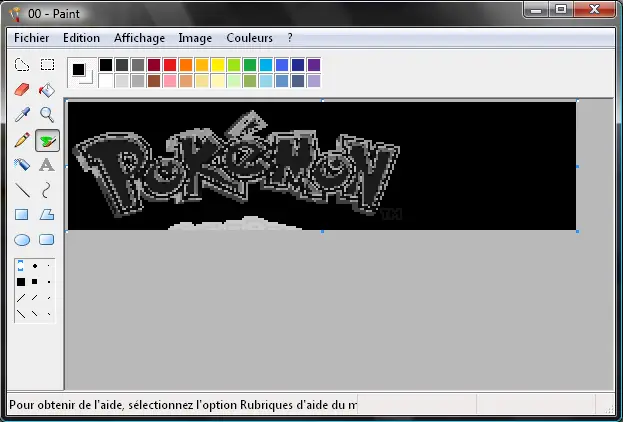Click the foreground/background color indicator
This screenshot has height=422, width=623.
(82, 73)
